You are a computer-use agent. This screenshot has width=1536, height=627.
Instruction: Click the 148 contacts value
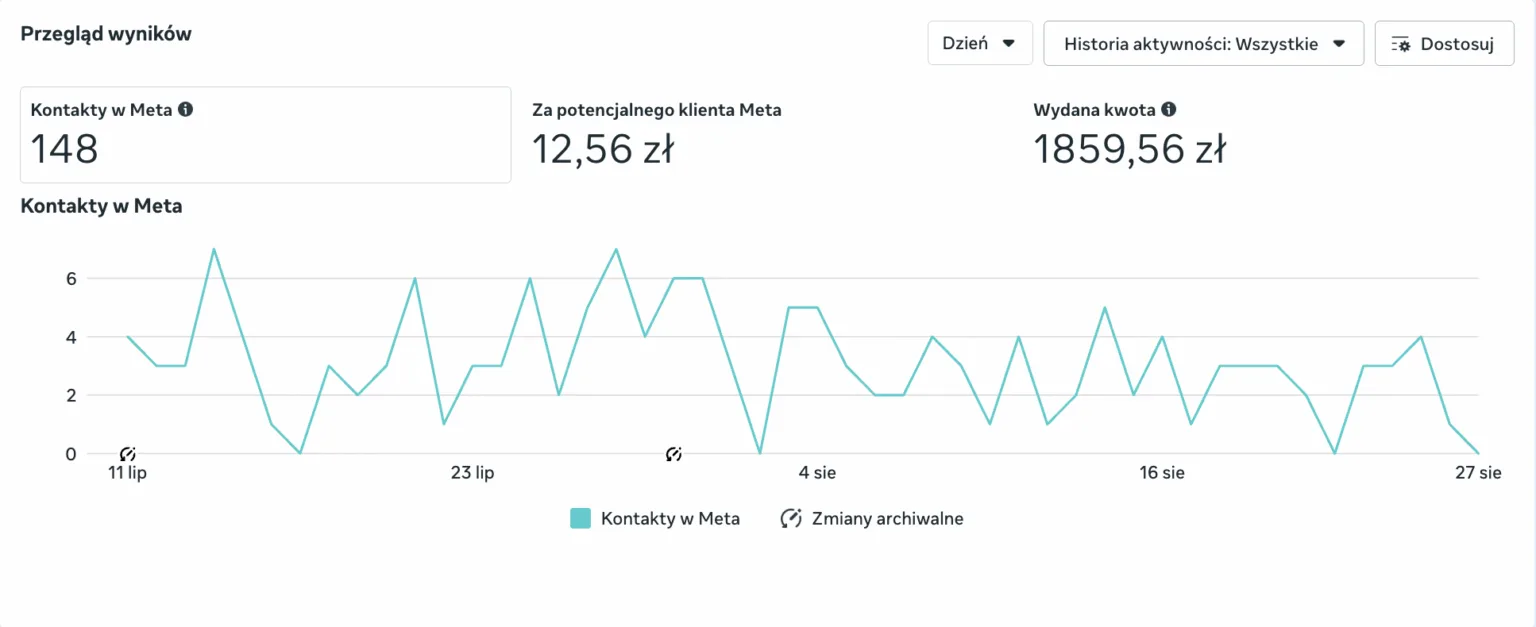(x=64, y=150)
